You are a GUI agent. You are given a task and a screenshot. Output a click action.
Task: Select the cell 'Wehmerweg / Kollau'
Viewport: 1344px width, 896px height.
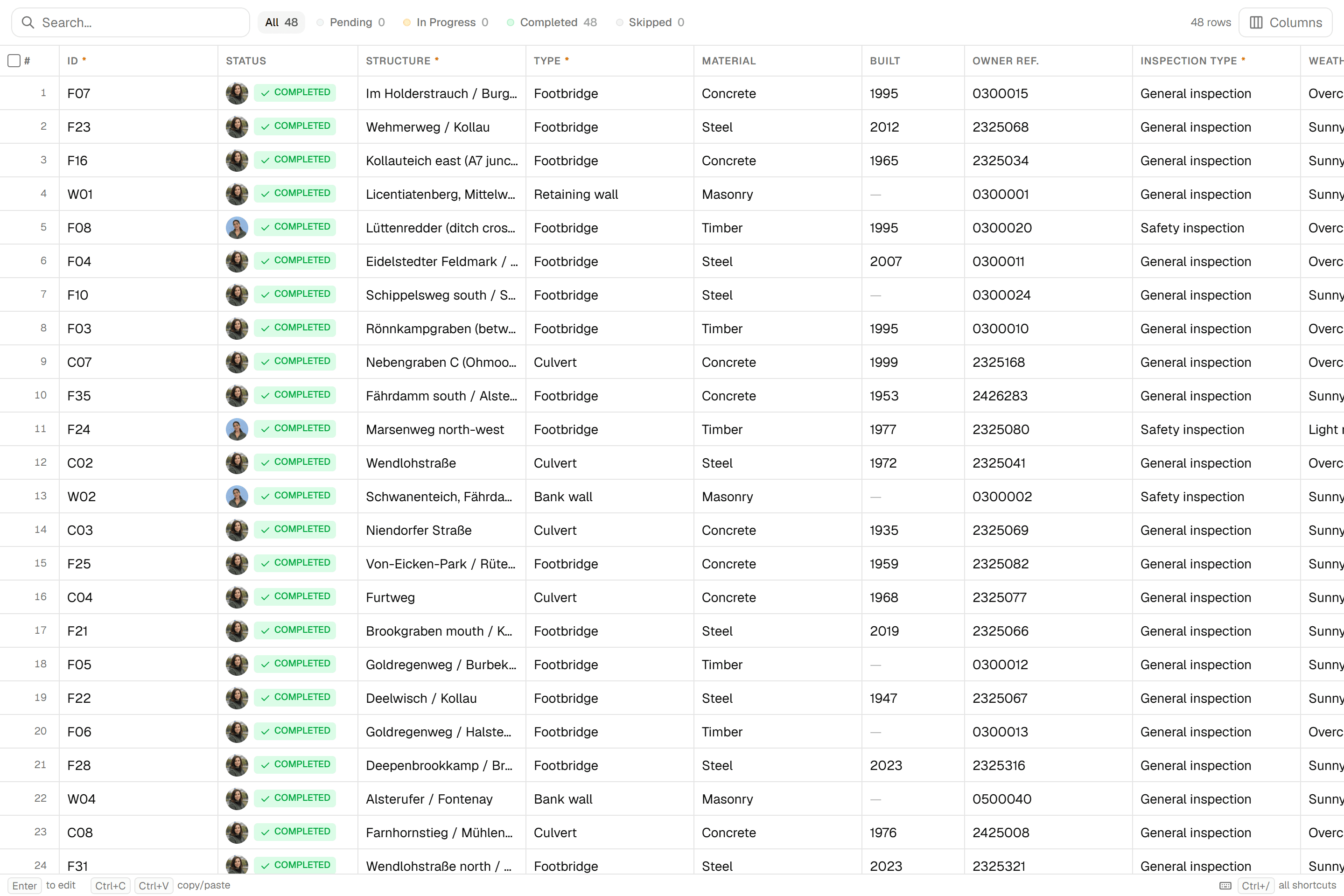442,127
